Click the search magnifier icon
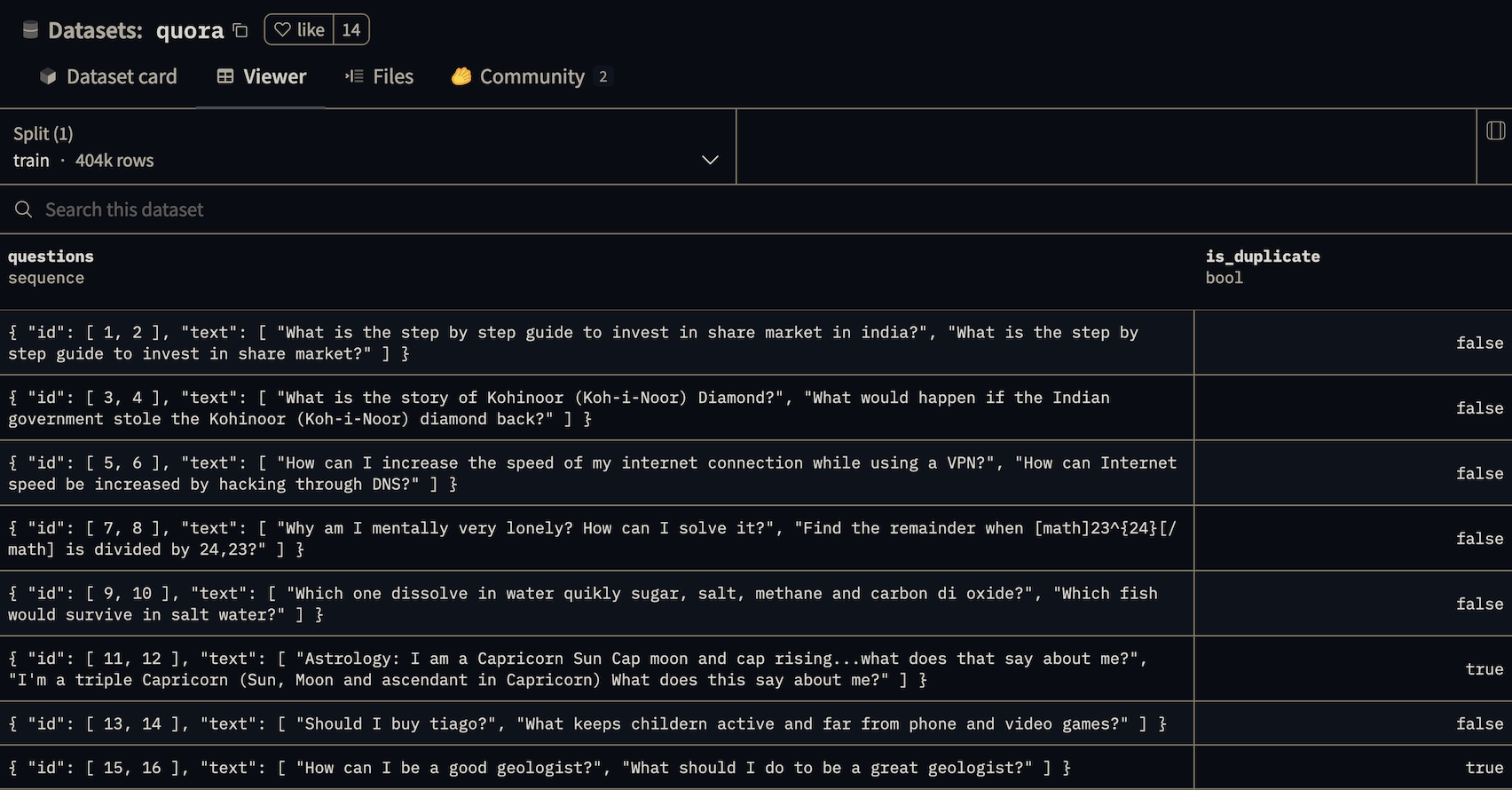Image resolution: width=1512 pixels, height=790 pixels. click(x=24, y=209)
